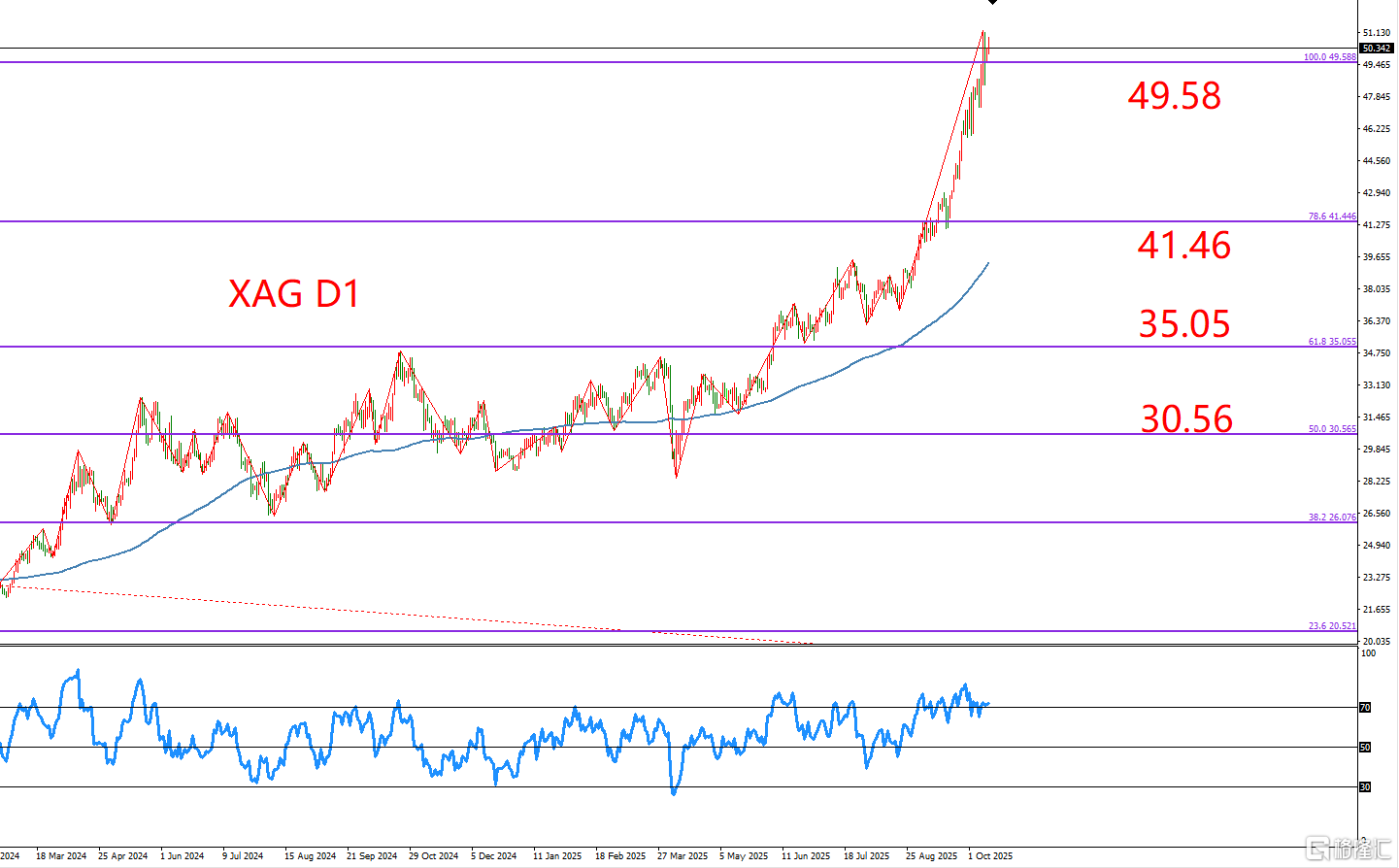Screen dimensions: 1399x868
Task: Select the red 41.46 annotation text
Action: point(1183,246)
